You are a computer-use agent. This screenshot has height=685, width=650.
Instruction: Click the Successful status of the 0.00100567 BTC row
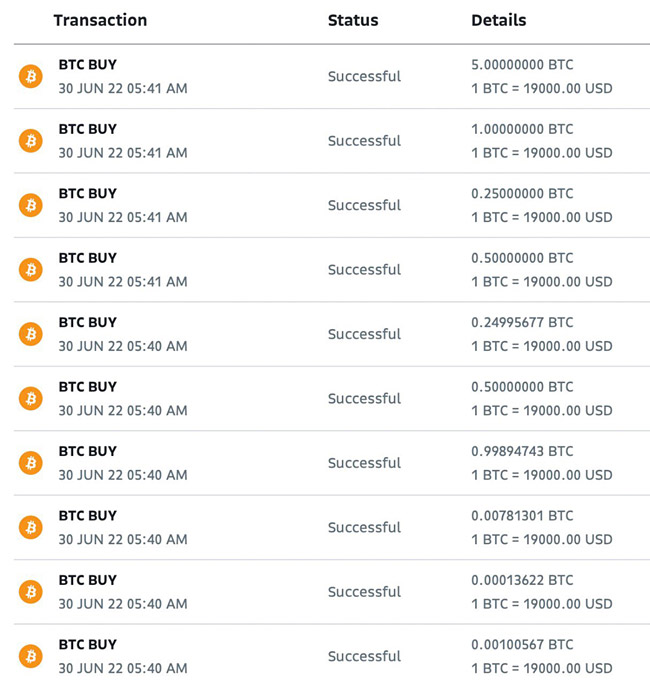[364, 656]
